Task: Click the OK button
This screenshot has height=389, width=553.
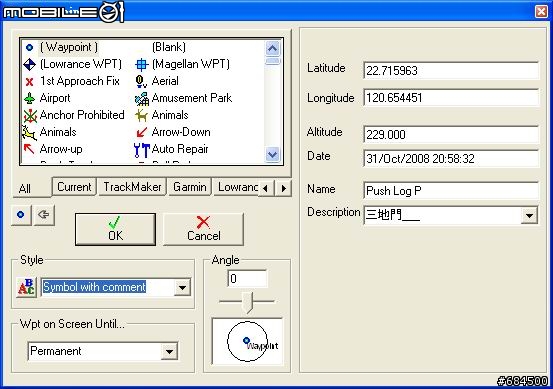Action: click(x=115, y=229)
